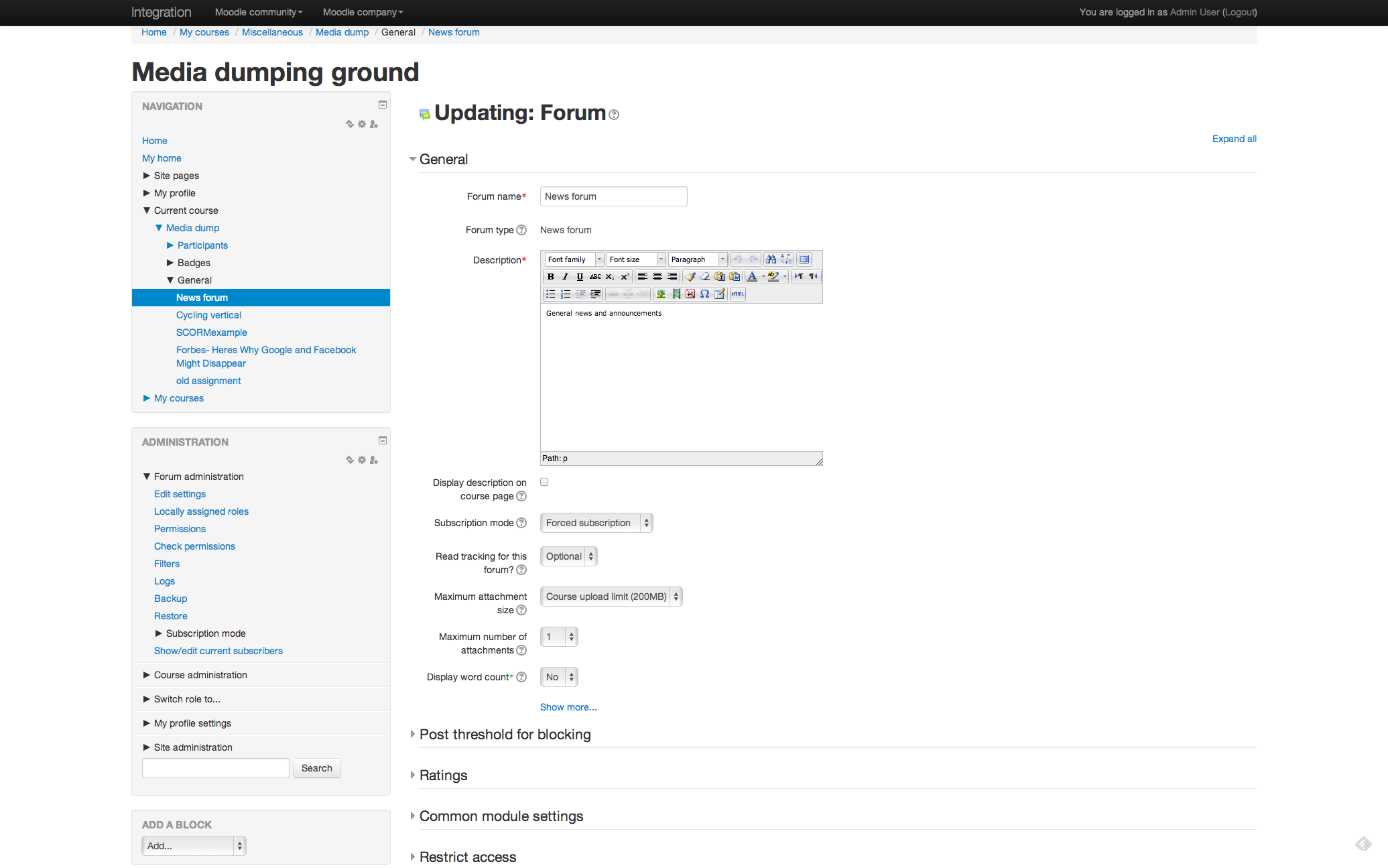Screen dimensions: 1388x868
Task: Click Show more... link
Action: click(x=568, y=707)
